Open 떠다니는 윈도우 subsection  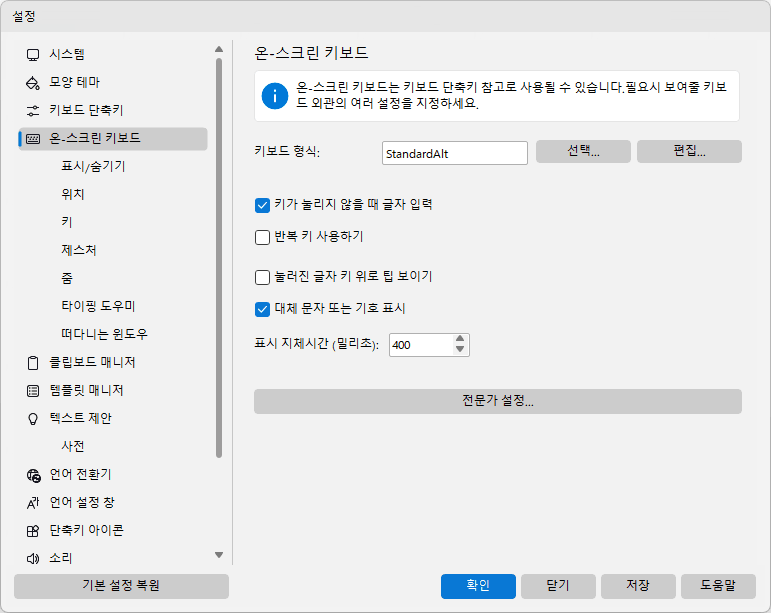pyautogui.click(x=104, y=334)
